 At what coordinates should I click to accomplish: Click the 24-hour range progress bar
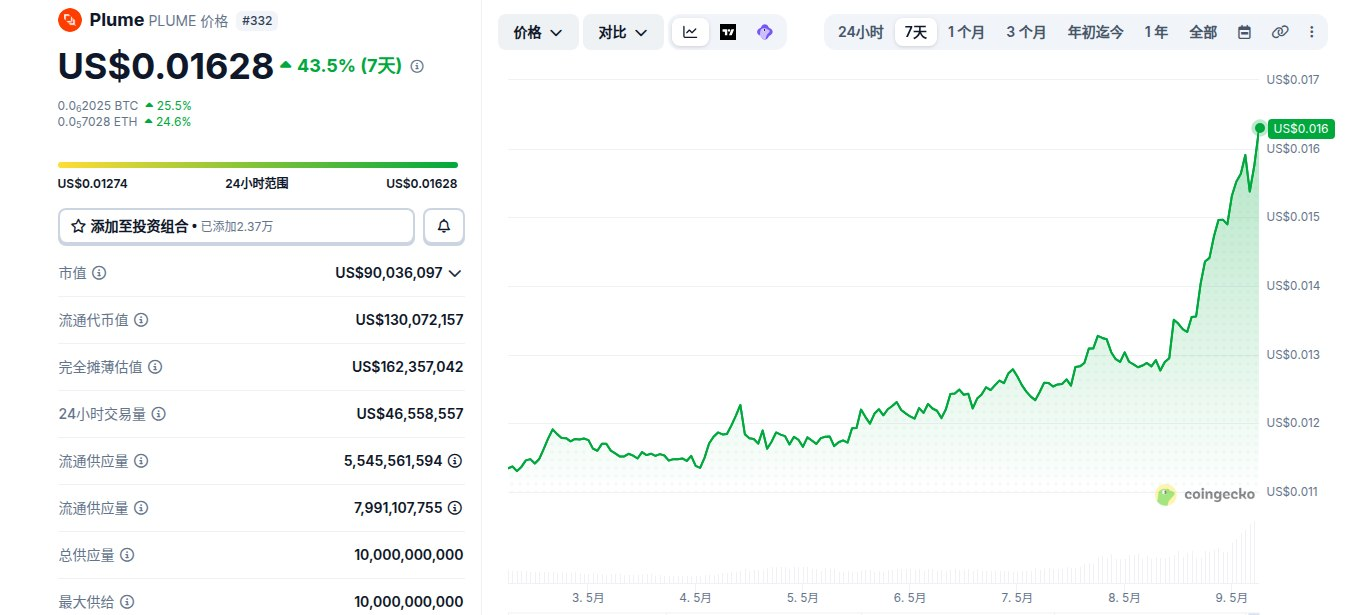[x=258, y=165]
